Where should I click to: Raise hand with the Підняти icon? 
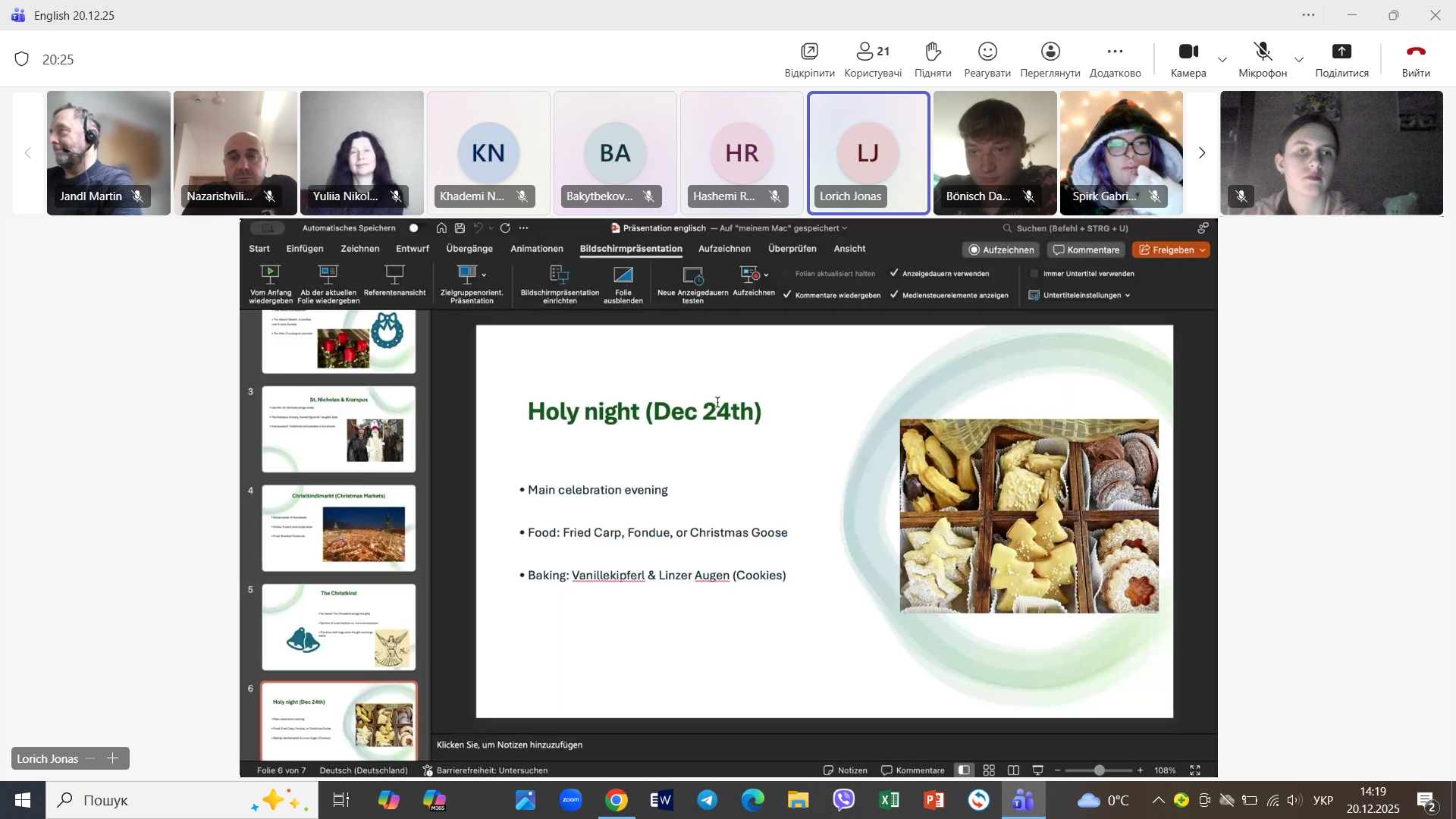[933, 52]
